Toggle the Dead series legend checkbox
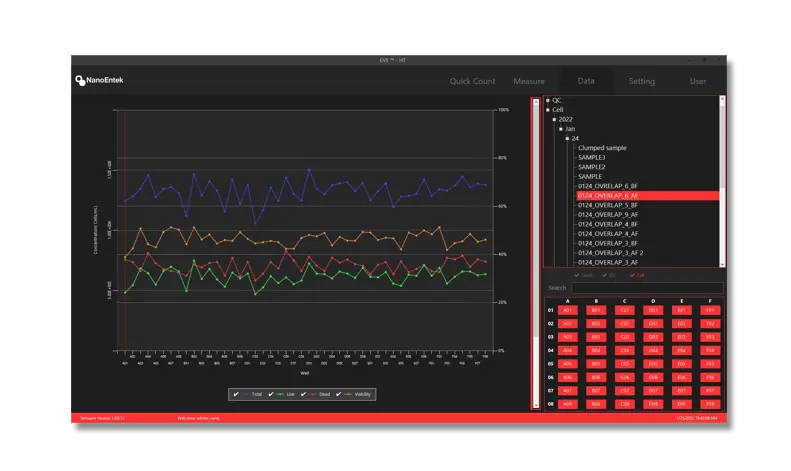The image size is (791, 471). [303, 394]
